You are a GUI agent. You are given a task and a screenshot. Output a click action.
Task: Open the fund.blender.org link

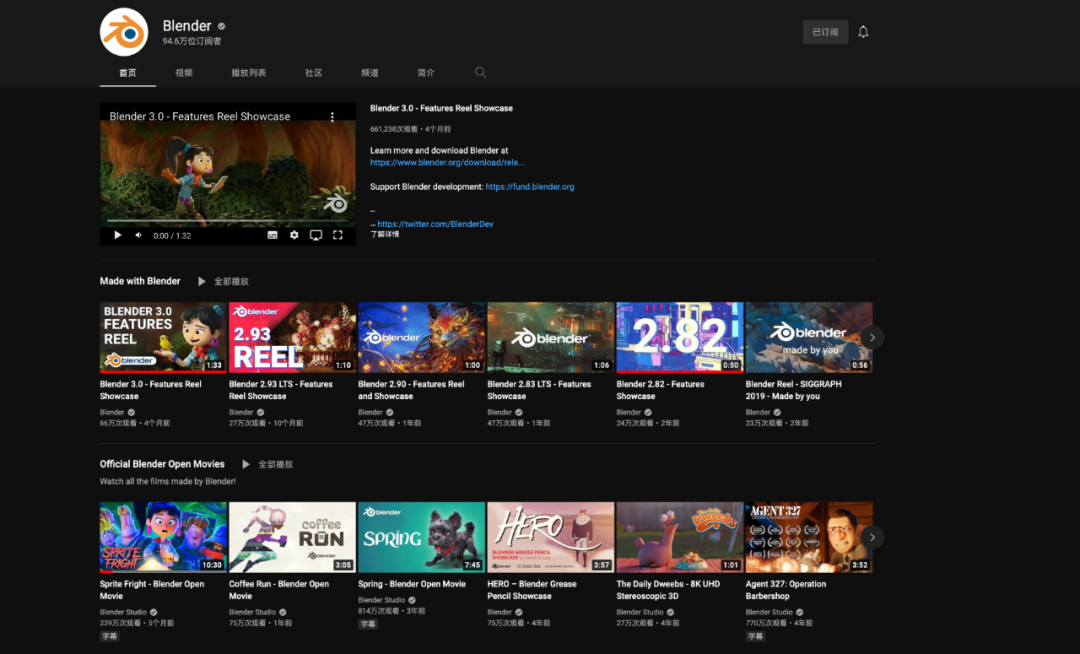pyautogui.click(x=530, y=187)
